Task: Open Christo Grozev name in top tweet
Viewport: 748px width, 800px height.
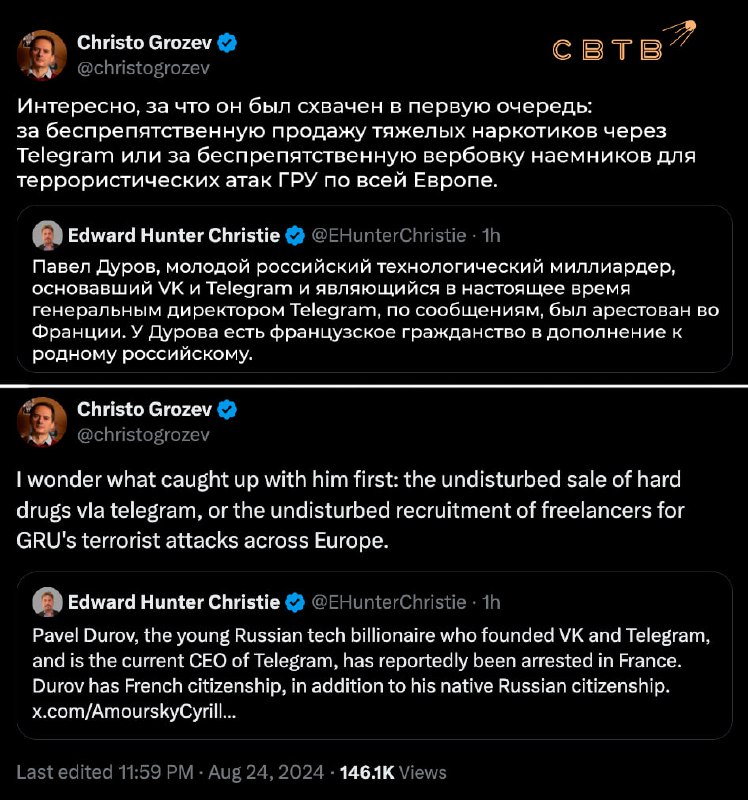Action: coord(144,43)
